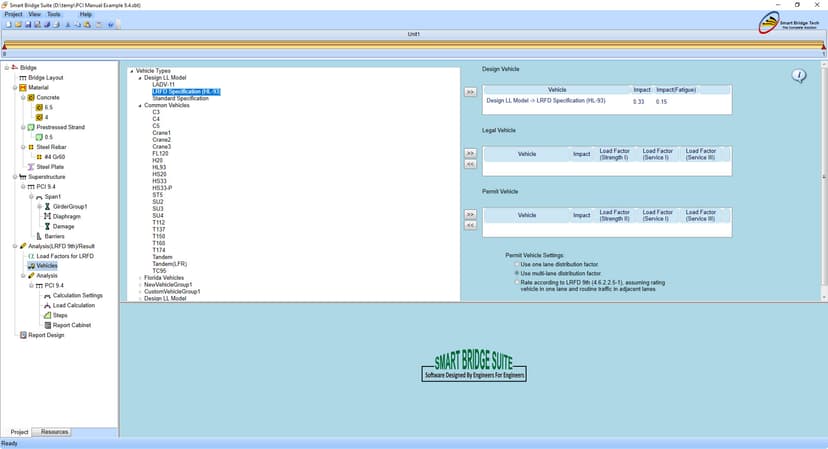Click the Prestressed Strand icon

(x=31, y=127)
